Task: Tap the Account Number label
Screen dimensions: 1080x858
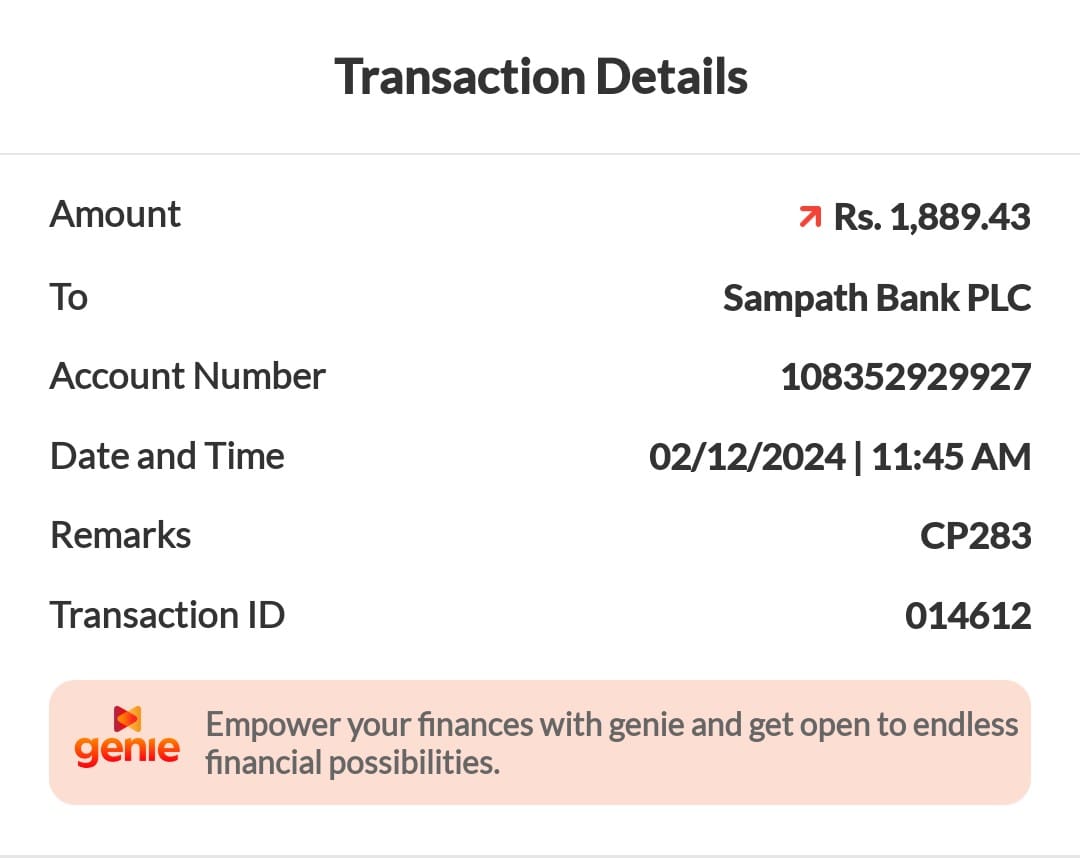Action: 187,376
